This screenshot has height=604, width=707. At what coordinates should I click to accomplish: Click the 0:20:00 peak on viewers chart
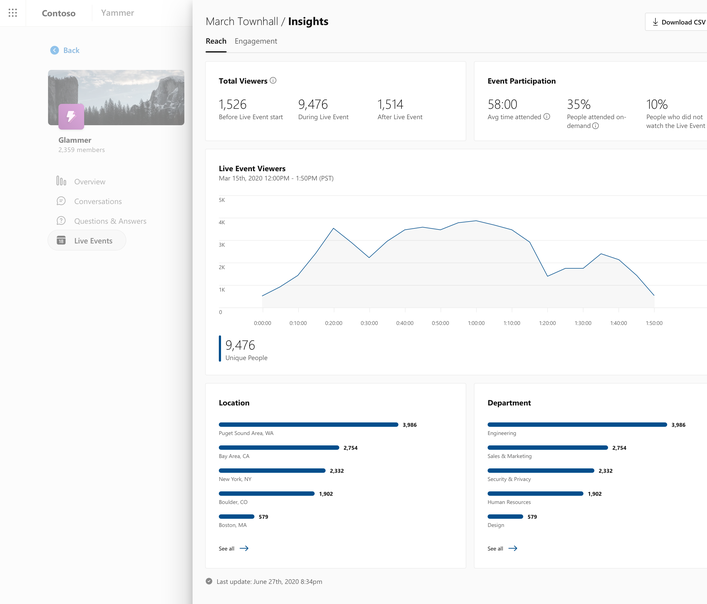click(x=334, y=229)
